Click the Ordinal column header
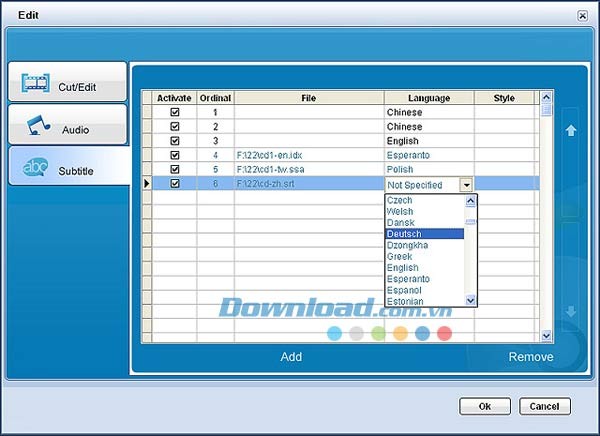600x436 pixels. (215, 98)
